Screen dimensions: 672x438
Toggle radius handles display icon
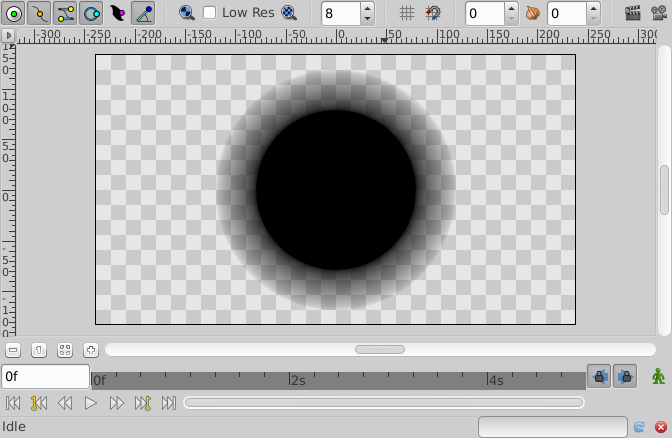(x=91, y=13)
